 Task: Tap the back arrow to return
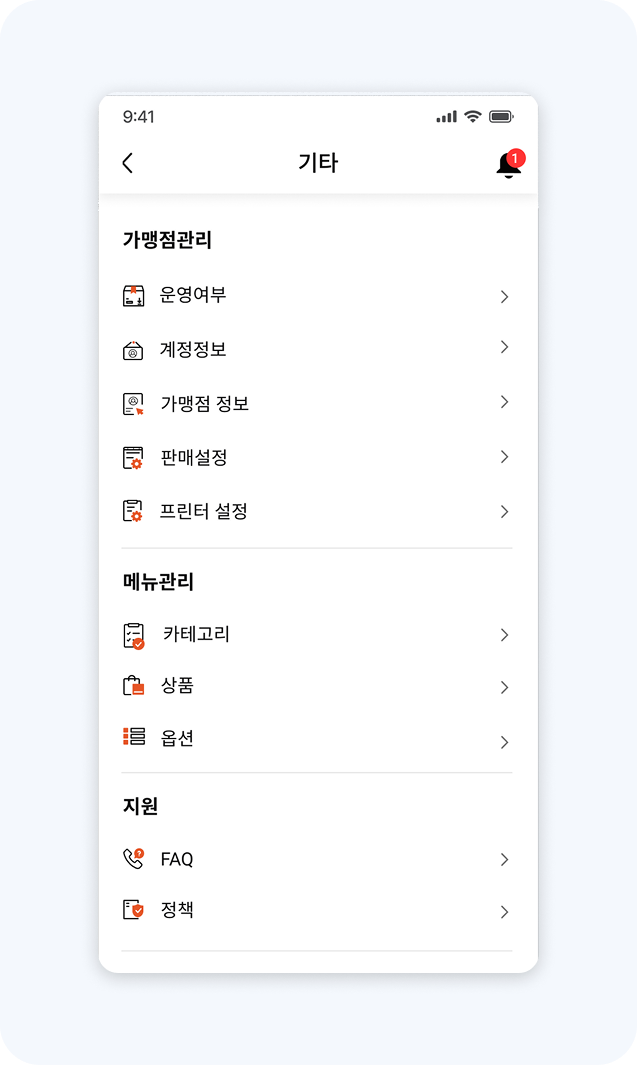click(127, 163)
